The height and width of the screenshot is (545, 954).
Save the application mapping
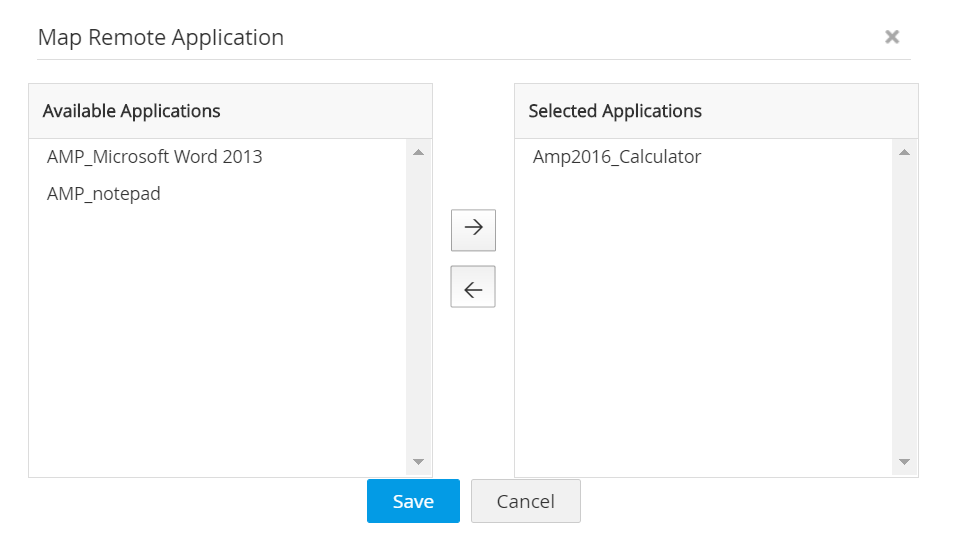point(413,501)
